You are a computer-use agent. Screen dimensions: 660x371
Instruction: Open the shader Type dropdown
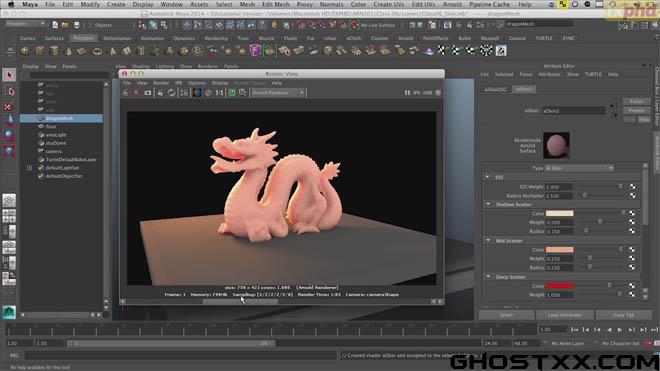[579, 168]
